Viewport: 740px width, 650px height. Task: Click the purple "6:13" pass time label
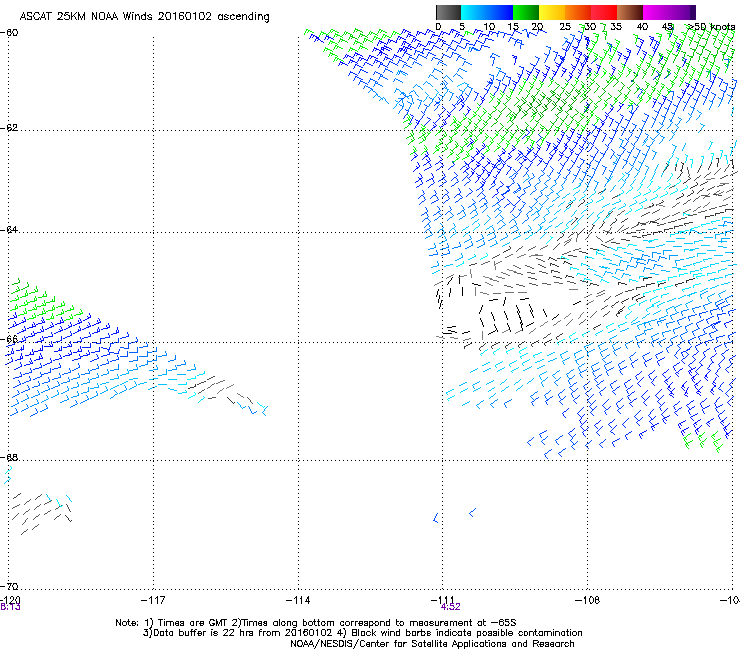(x=10, y=607)
